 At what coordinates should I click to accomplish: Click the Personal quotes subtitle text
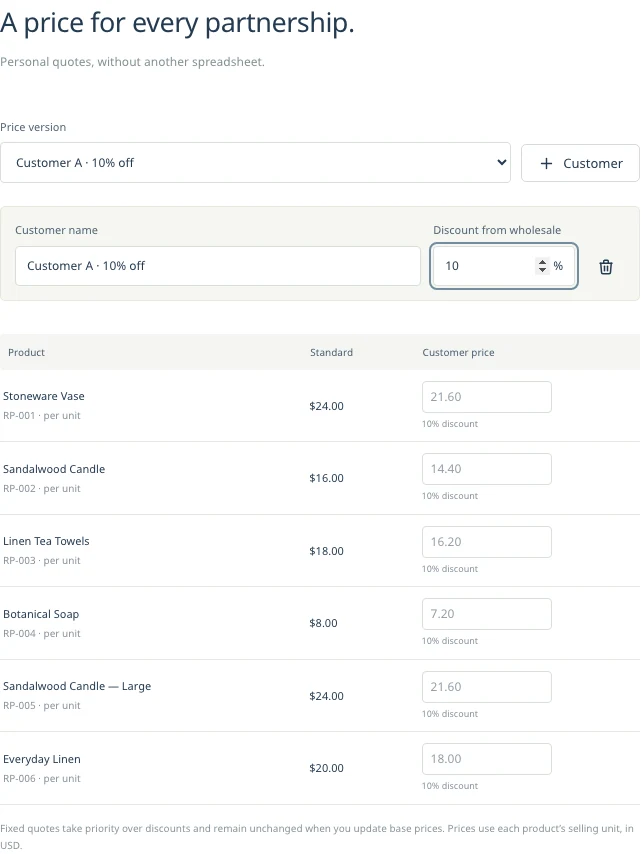(x=132, y=62)
